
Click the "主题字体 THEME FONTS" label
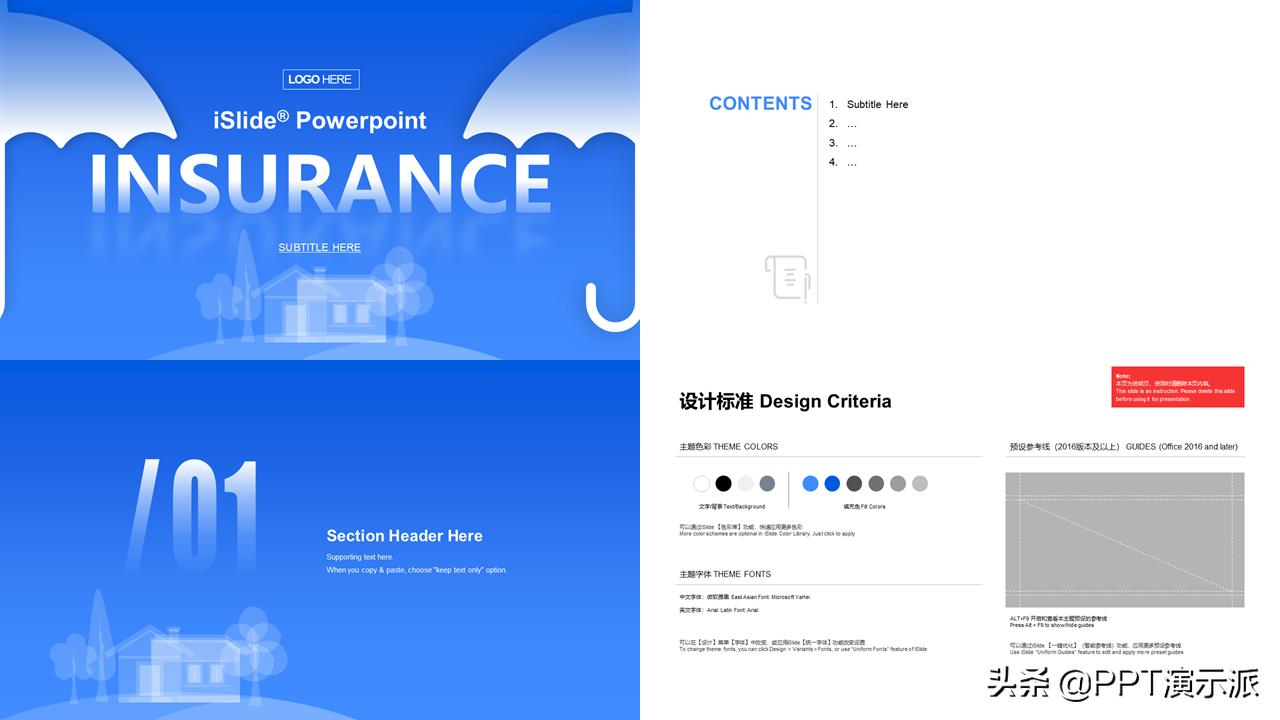725,574
